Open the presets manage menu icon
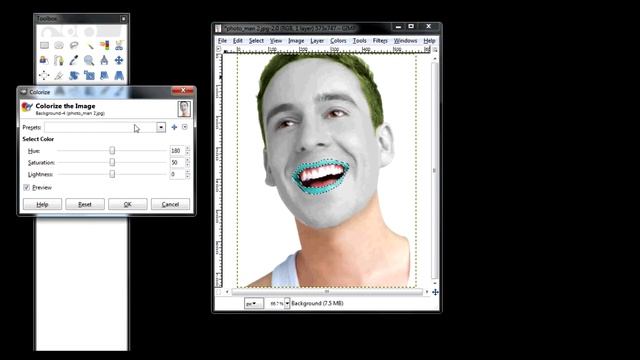640x360 pixels. (185, 127)
